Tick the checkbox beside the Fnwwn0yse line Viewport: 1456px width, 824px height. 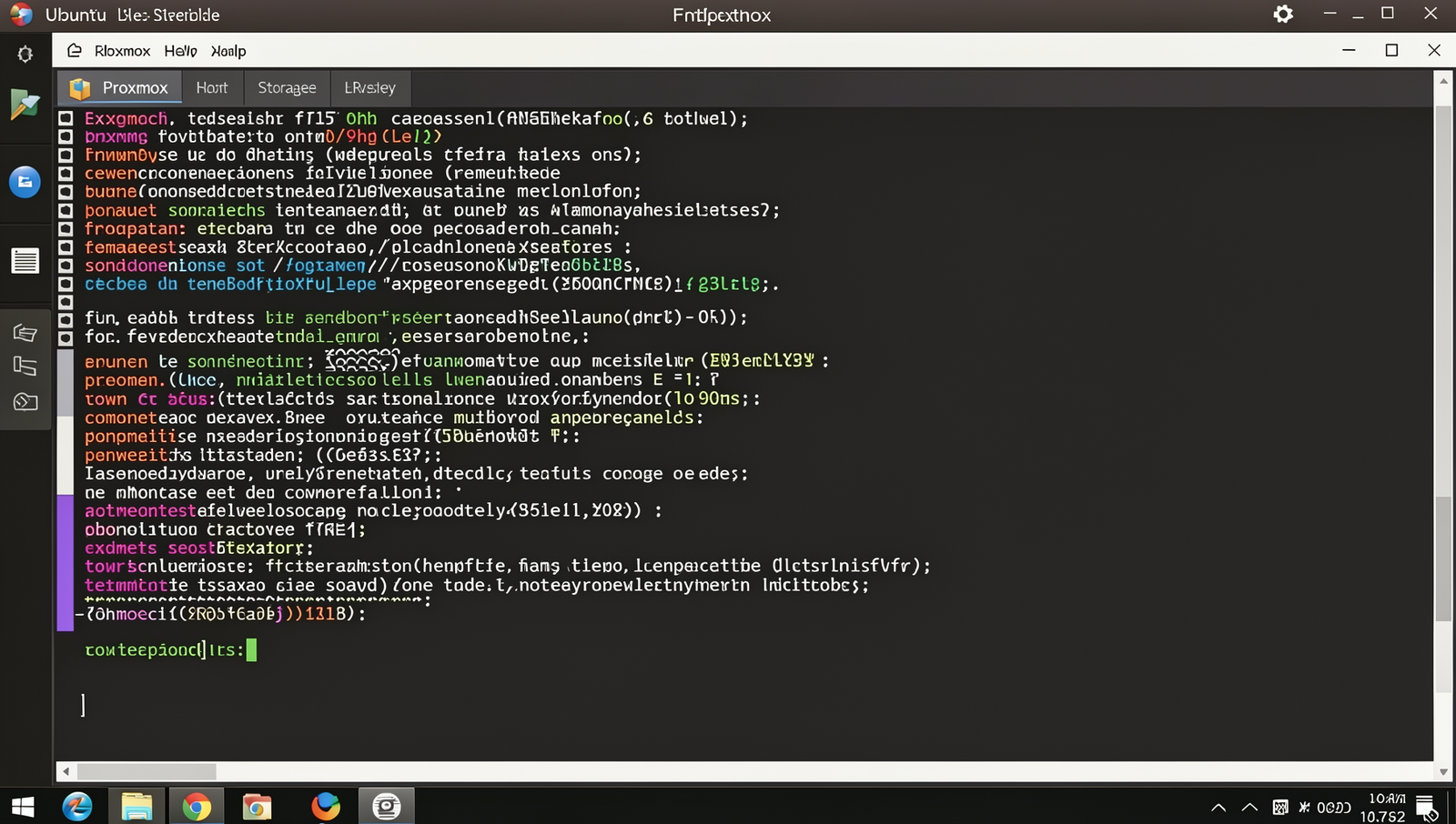coord(66,155)
